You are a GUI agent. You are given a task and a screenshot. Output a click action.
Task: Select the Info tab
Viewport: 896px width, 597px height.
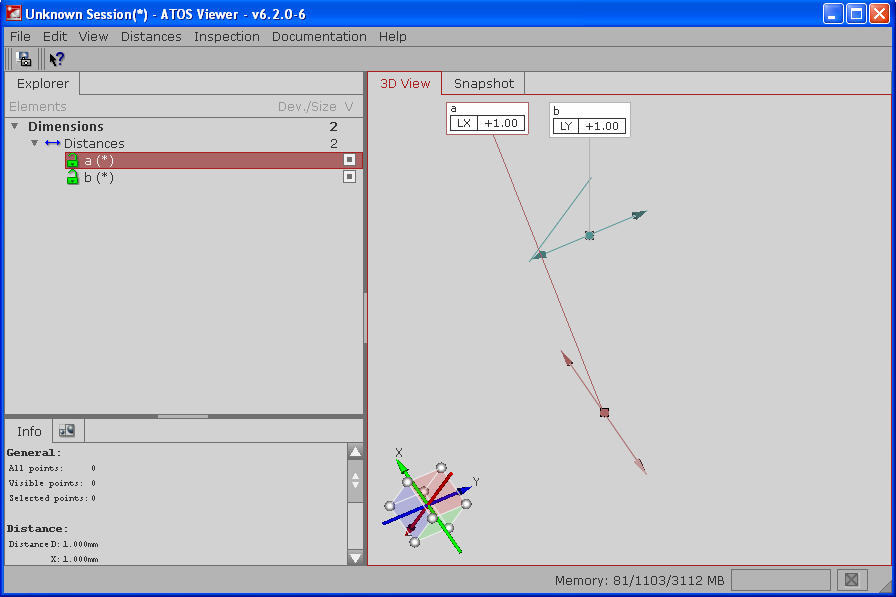coord(29,431)
